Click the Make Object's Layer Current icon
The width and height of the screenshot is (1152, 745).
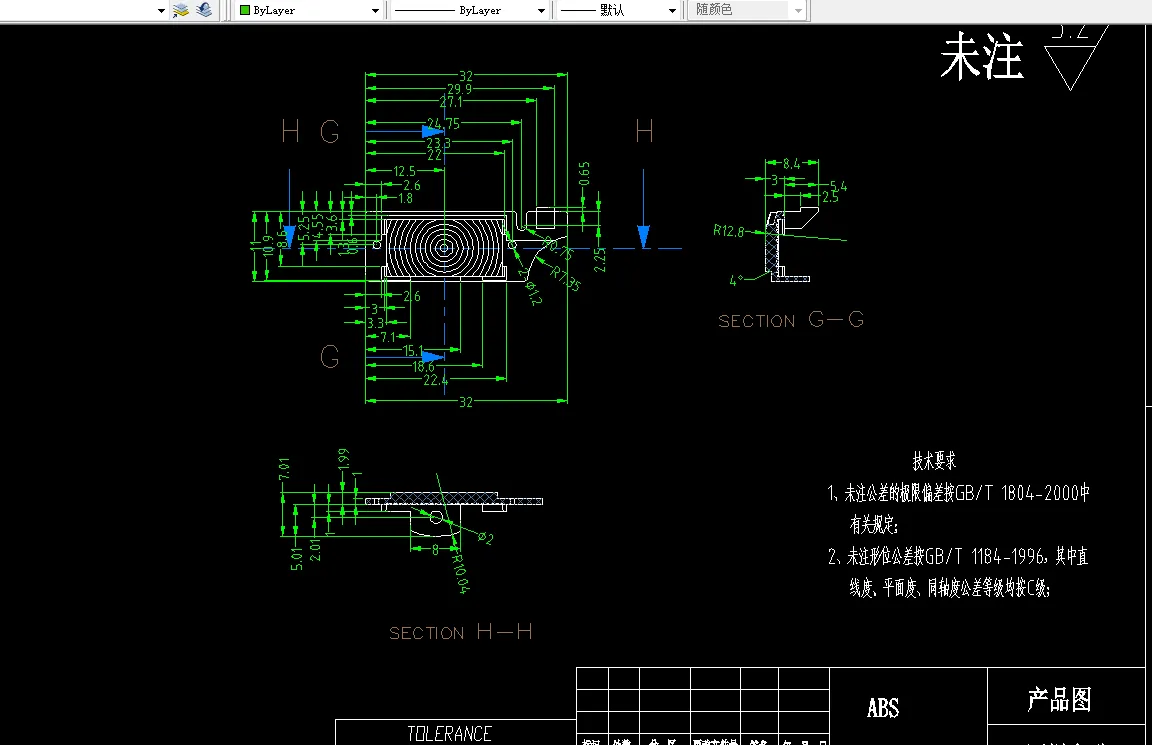[x=181, y=10]
